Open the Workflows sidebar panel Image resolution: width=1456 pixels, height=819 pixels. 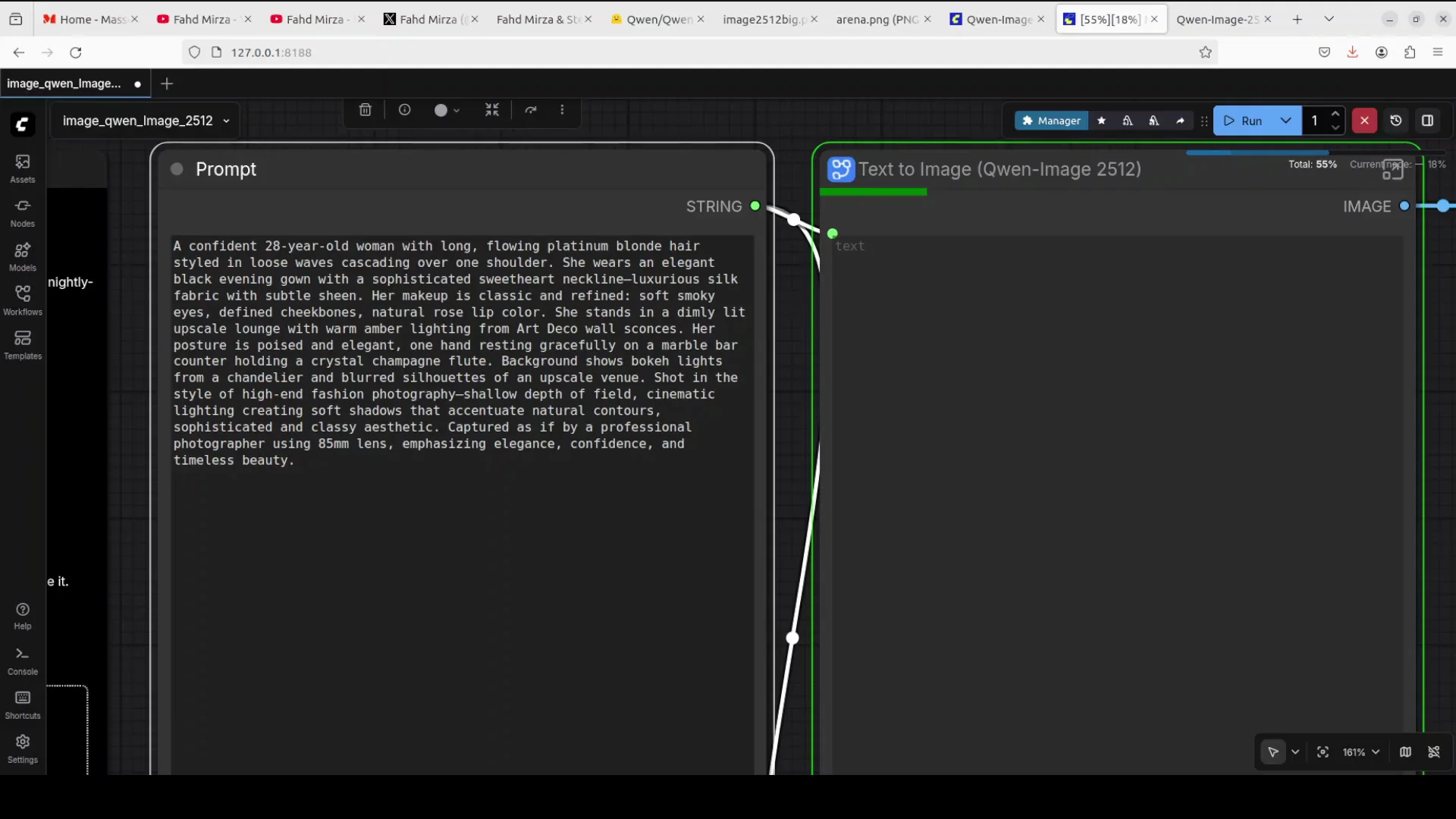click(22, 300)
